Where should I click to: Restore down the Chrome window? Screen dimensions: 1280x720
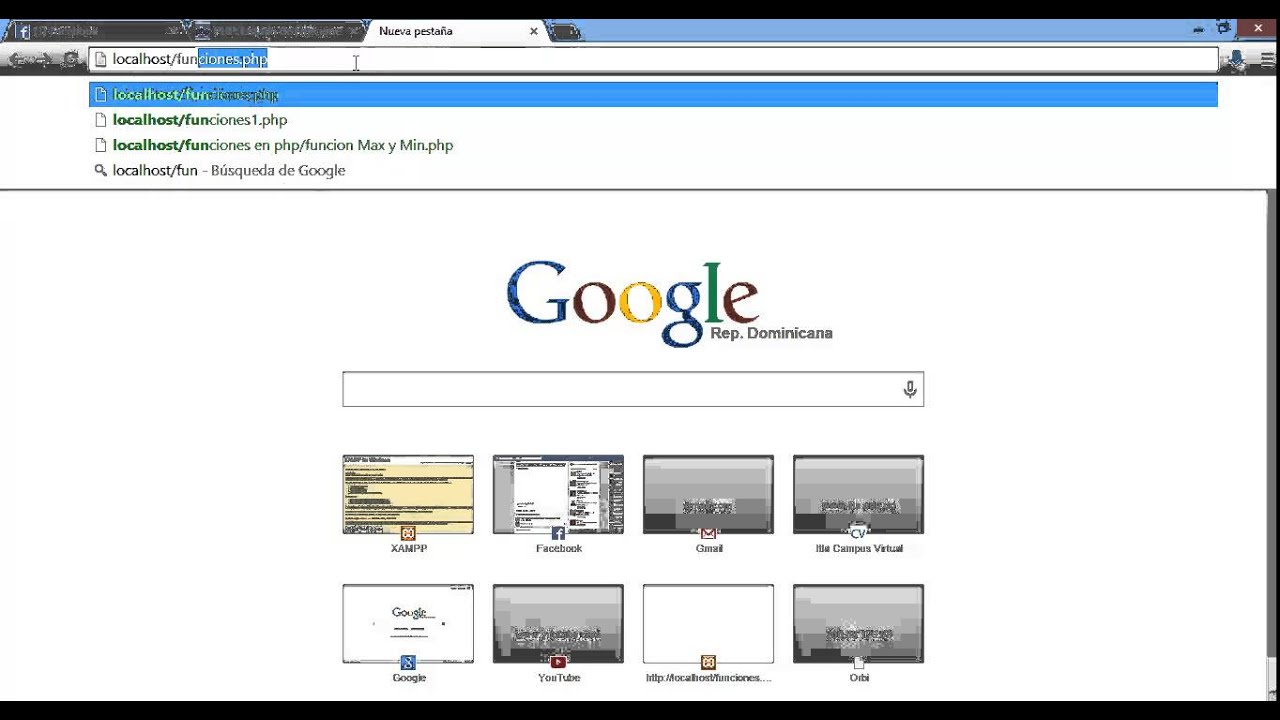(x=1224, y=29)
